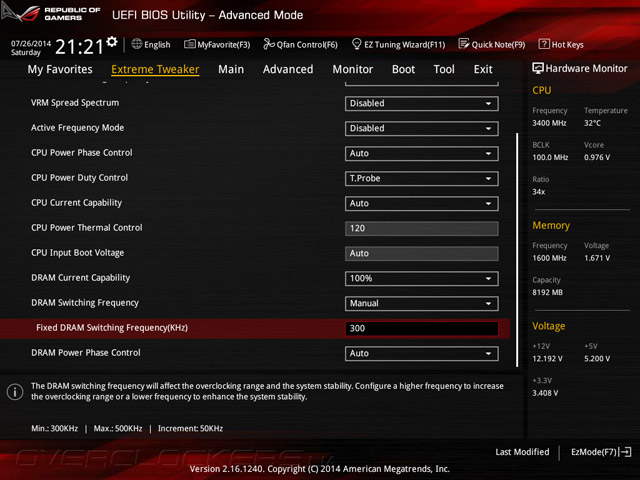Click the EzMode exit arrow icon
This screenshot has width=640, height=480.
(x=626, y=452)
